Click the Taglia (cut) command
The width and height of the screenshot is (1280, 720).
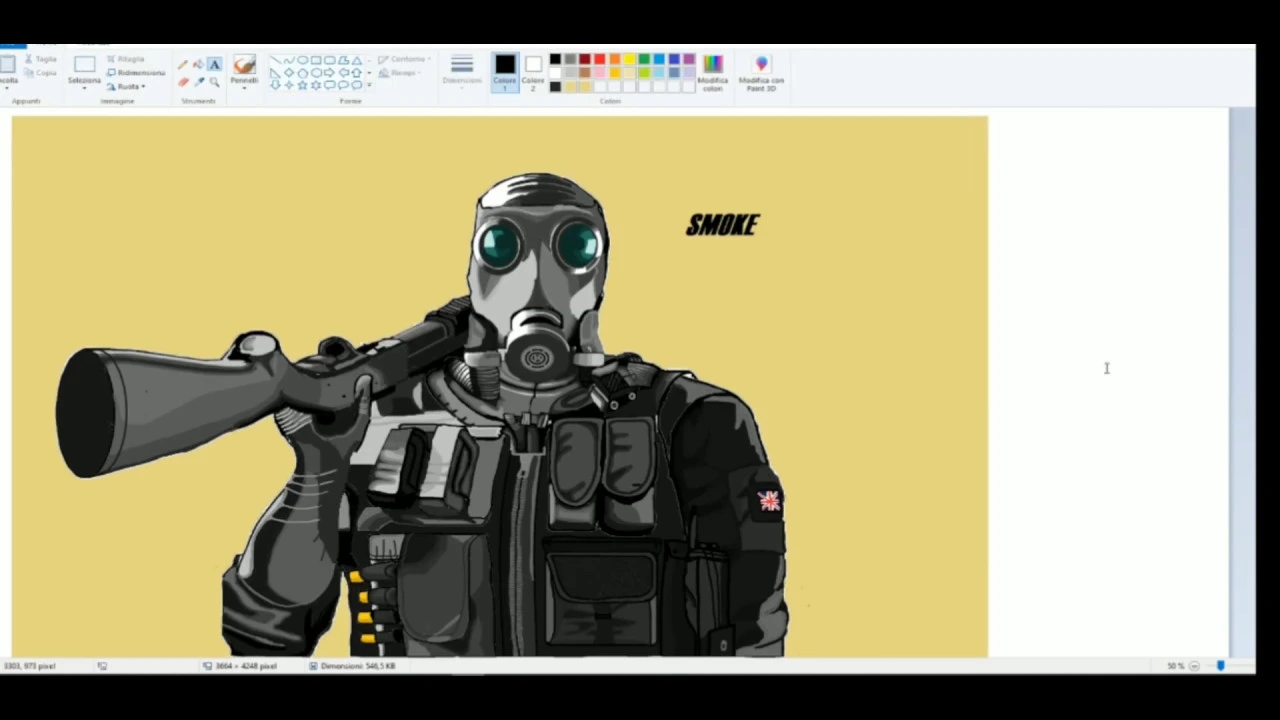39,59
